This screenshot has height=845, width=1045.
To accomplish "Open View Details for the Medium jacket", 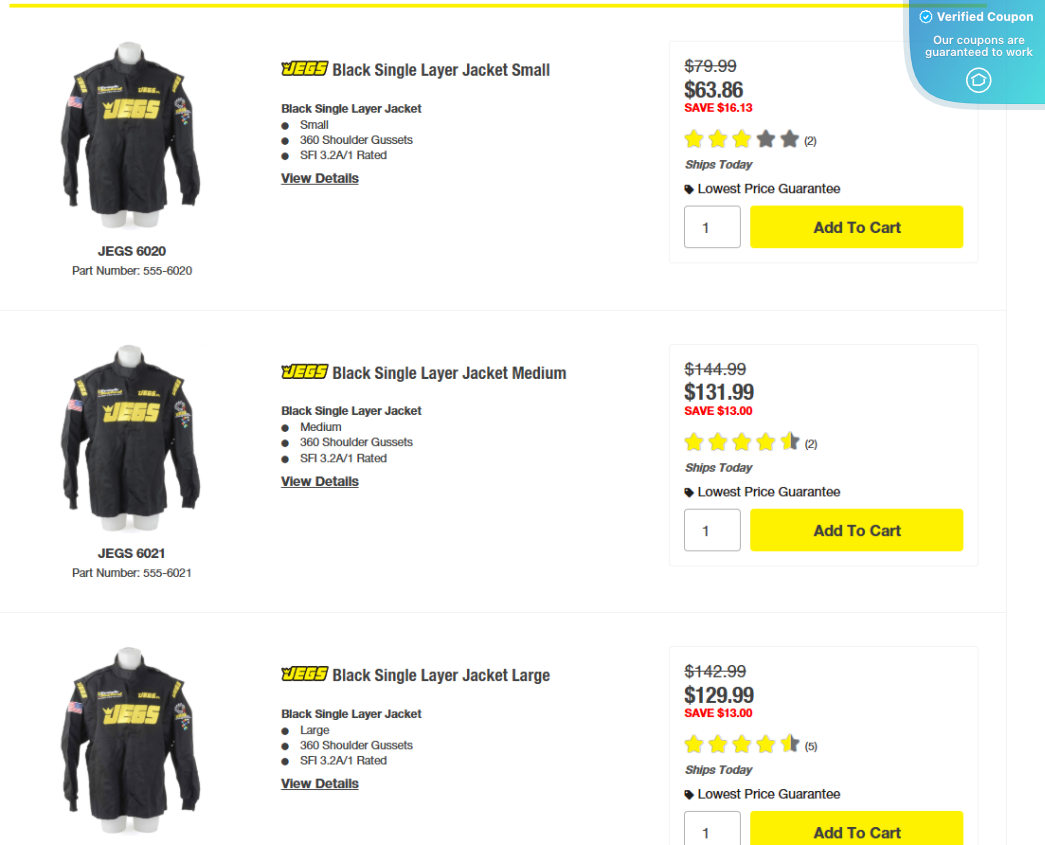I will 319,481.
